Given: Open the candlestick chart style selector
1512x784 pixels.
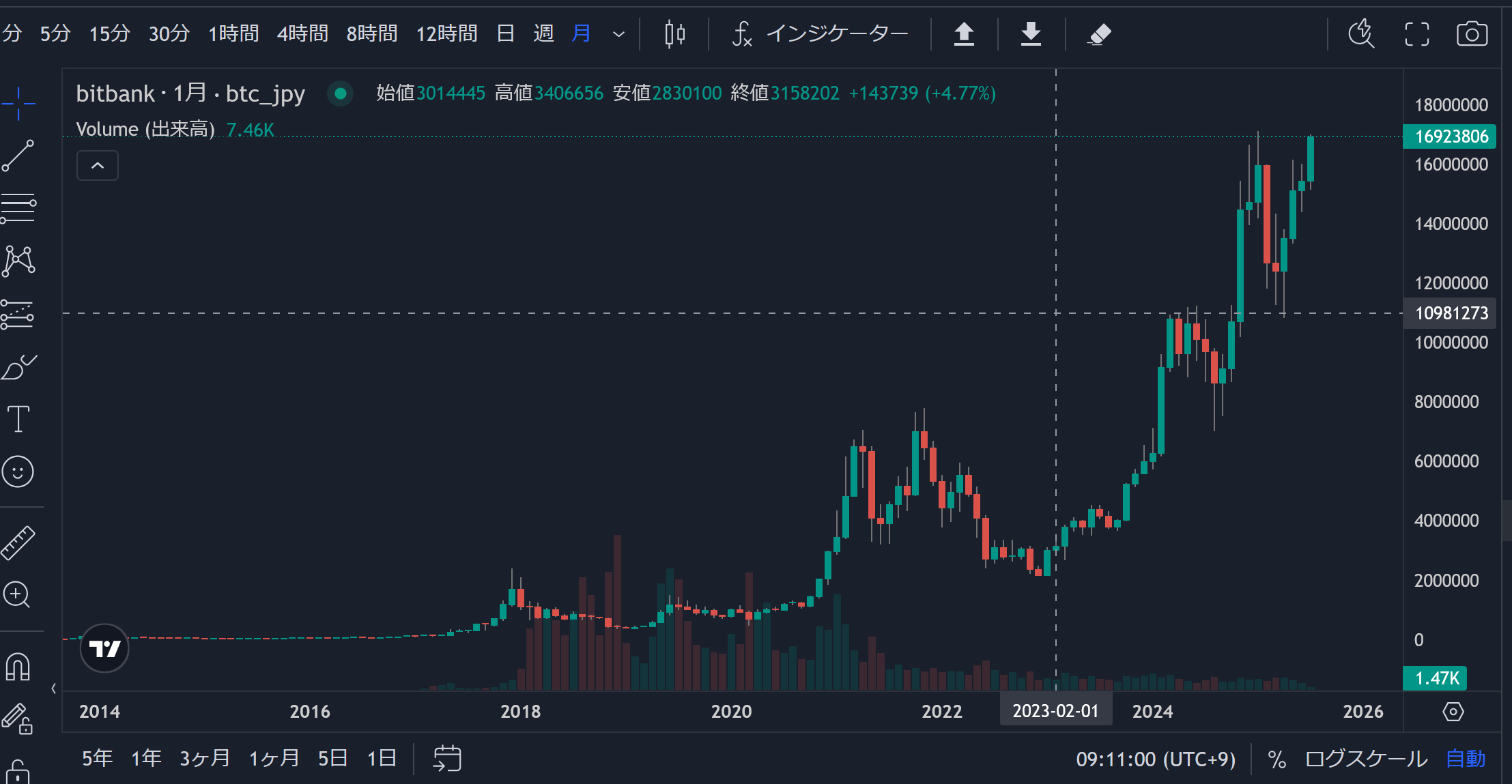Looking at the screenshot, I should (x=674, y=33).
